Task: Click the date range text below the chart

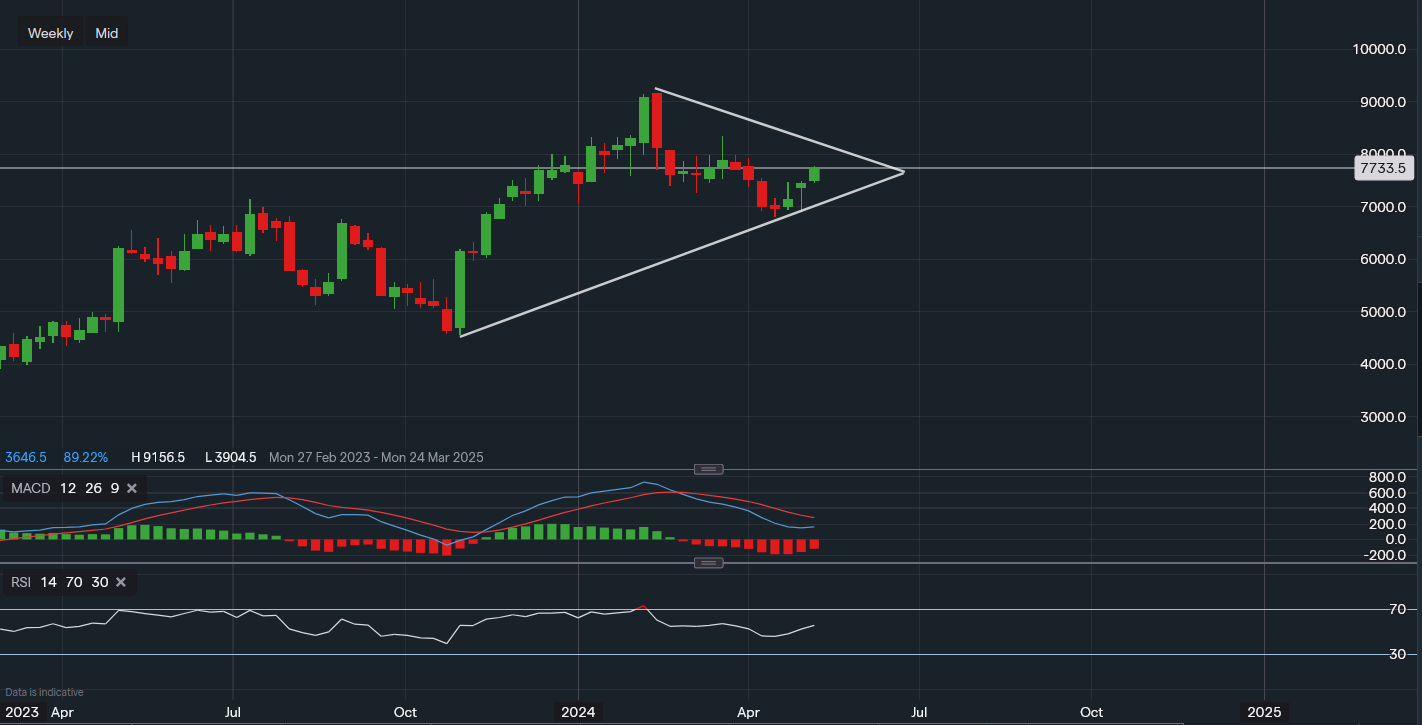Action: tap(376, 457)
